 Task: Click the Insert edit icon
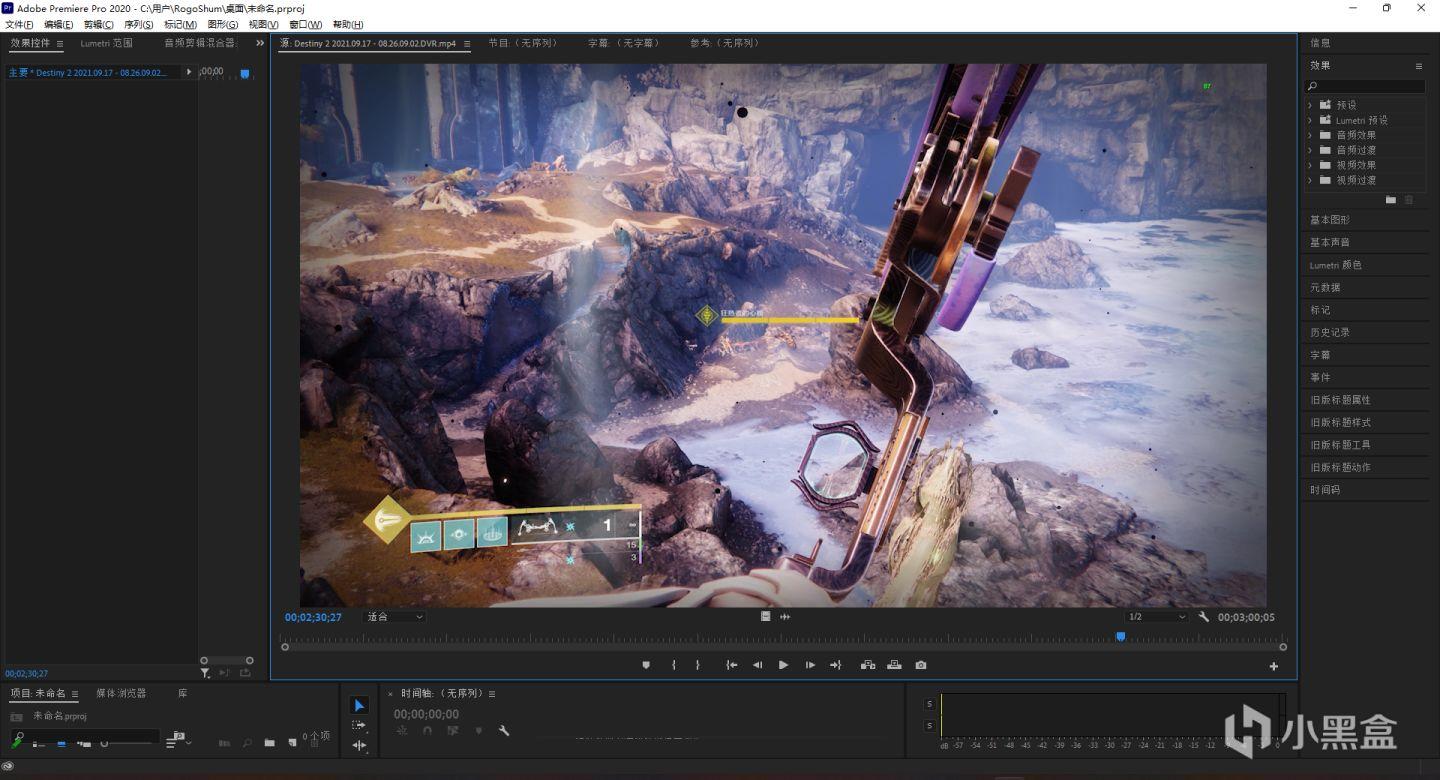pyautogui.click(x=868, y=665)
